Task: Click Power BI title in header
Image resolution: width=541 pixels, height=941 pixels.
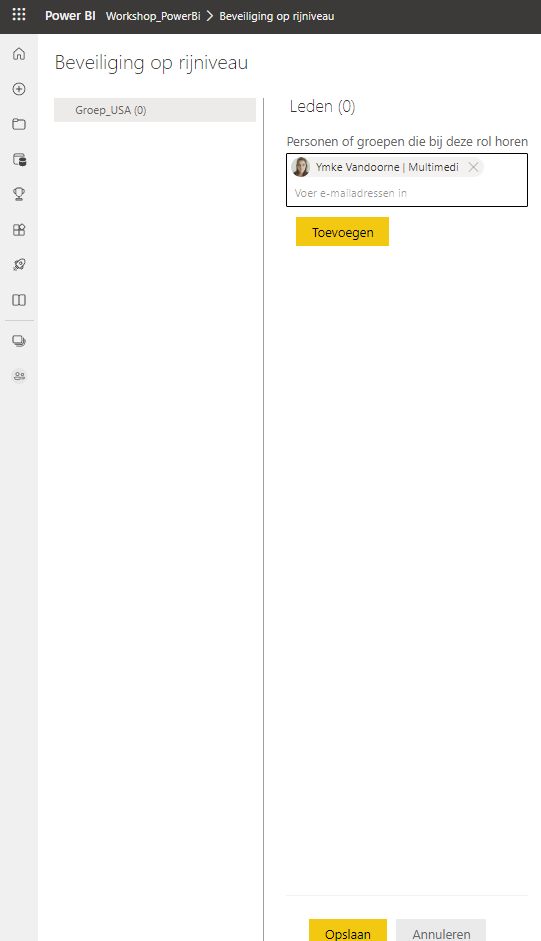Action: pyautogui.click(x=70, y=16)
